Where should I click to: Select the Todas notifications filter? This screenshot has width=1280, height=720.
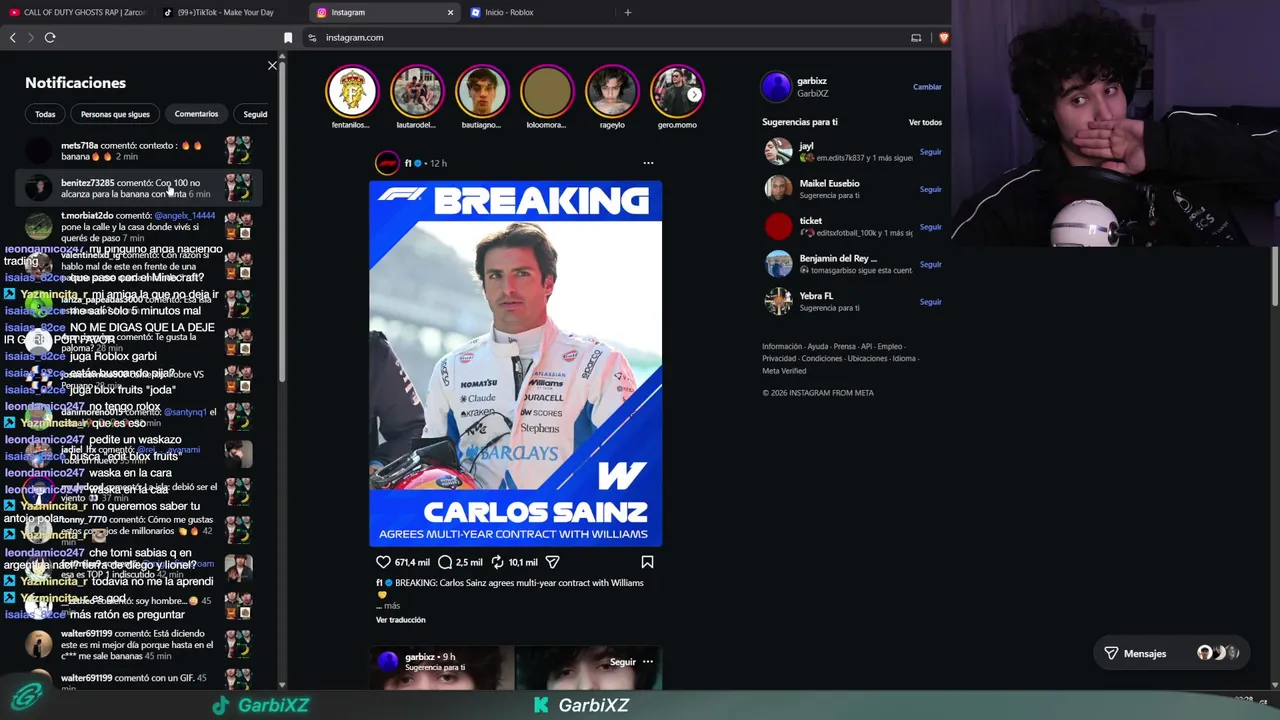(45, 114)
